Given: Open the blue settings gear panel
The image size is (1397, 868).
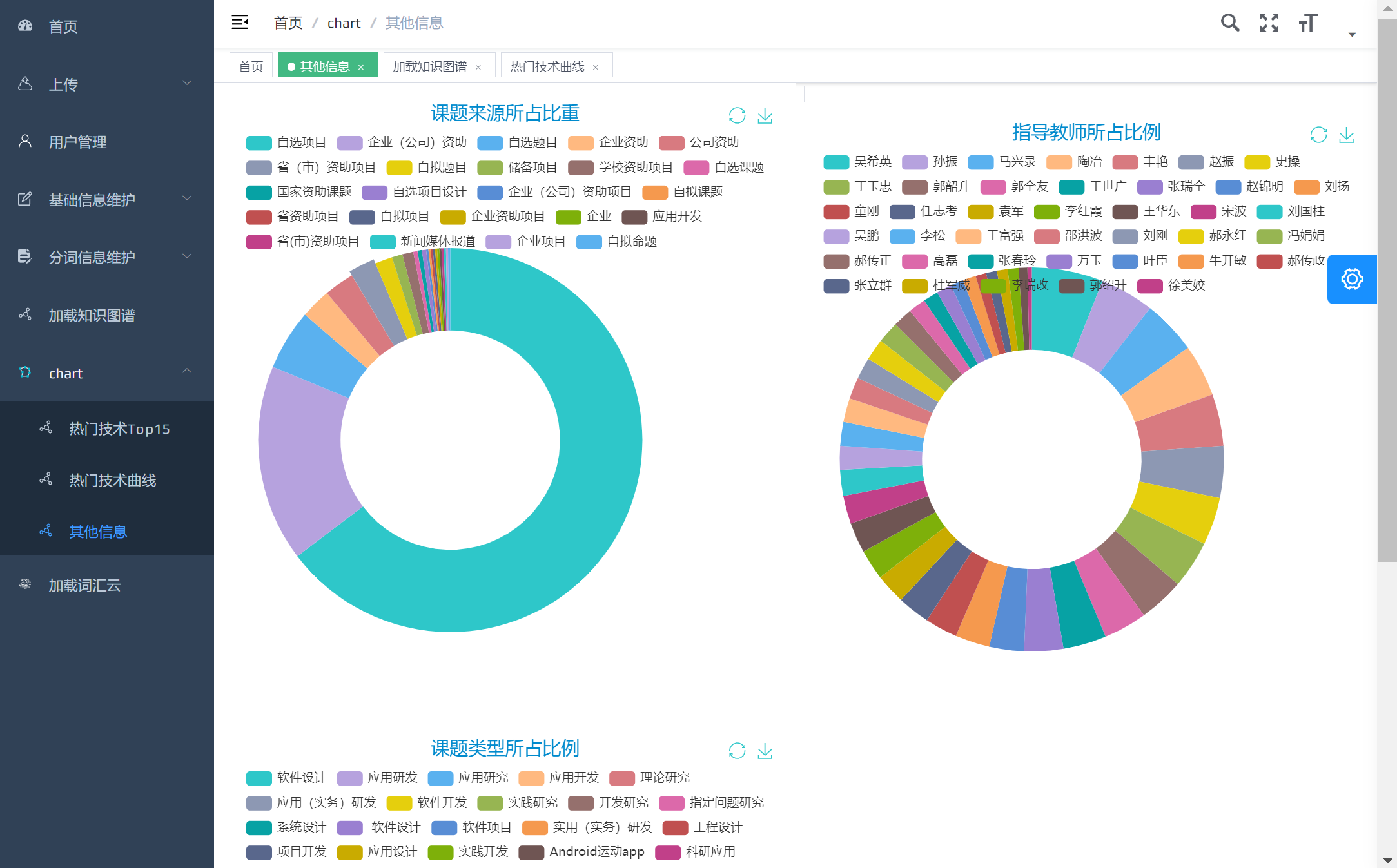Looking at the screenshot, I should coord(1352,279).
